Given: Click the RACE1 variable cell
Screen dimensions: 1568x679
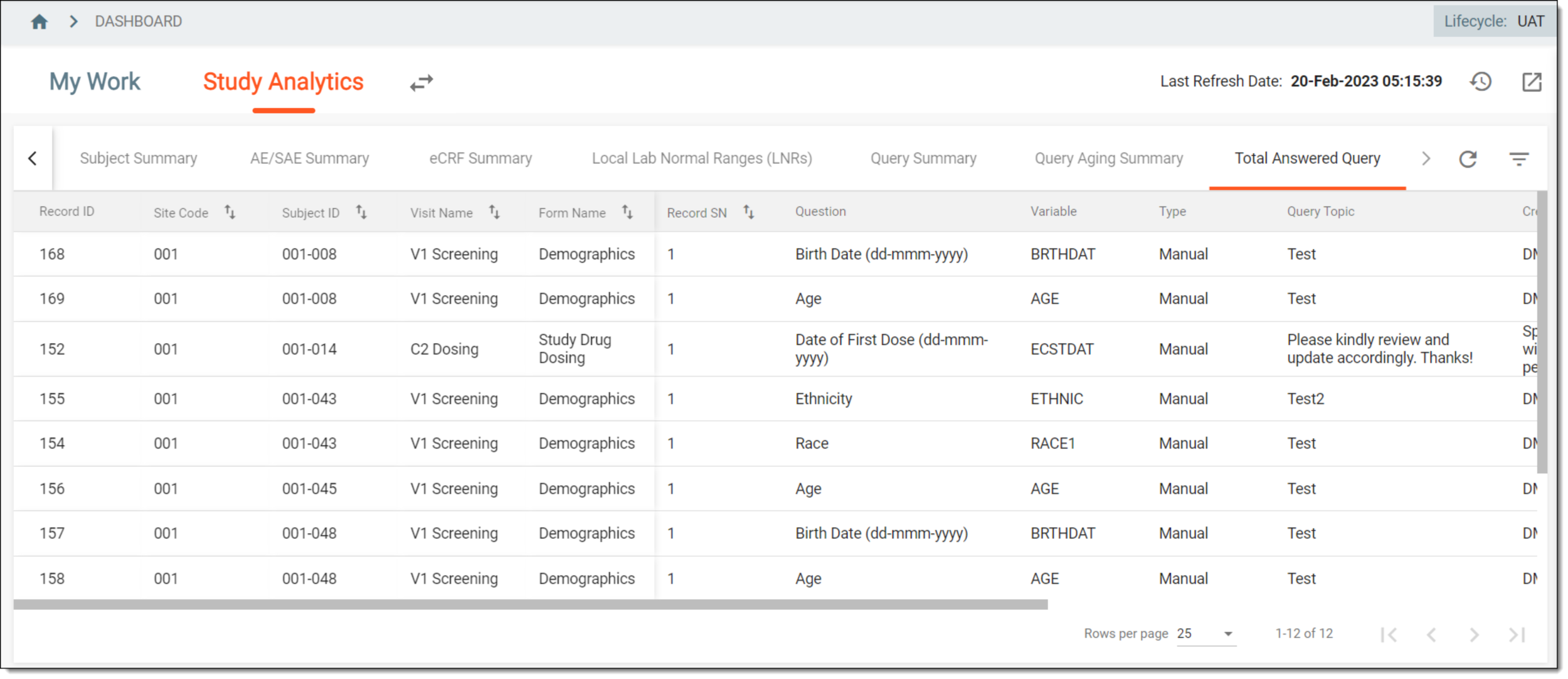Looking at the screenshot, I should click(1053, 444).
